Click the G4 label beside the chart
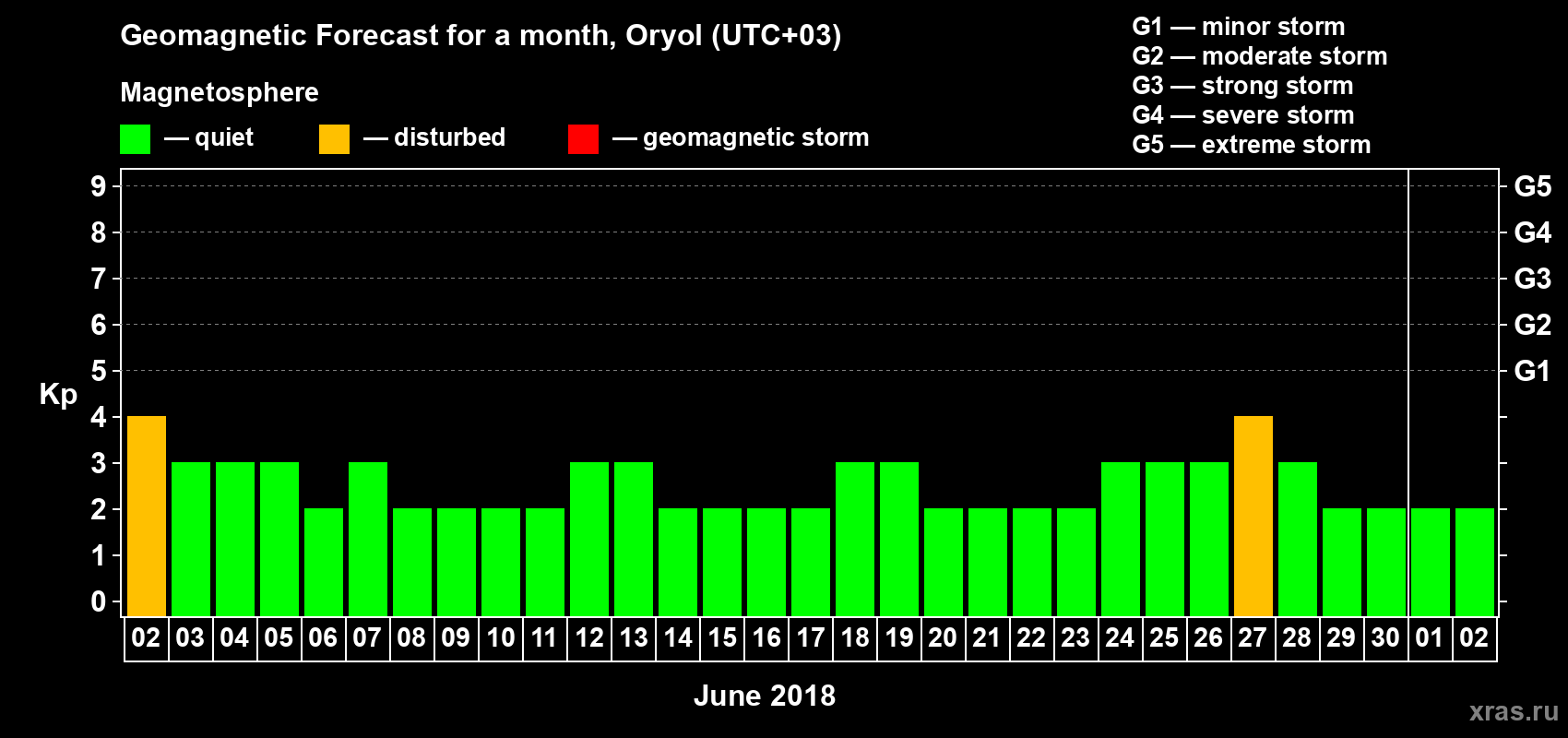The height and width of the screenshot is (738, 1568). [x=1533, y=232]
